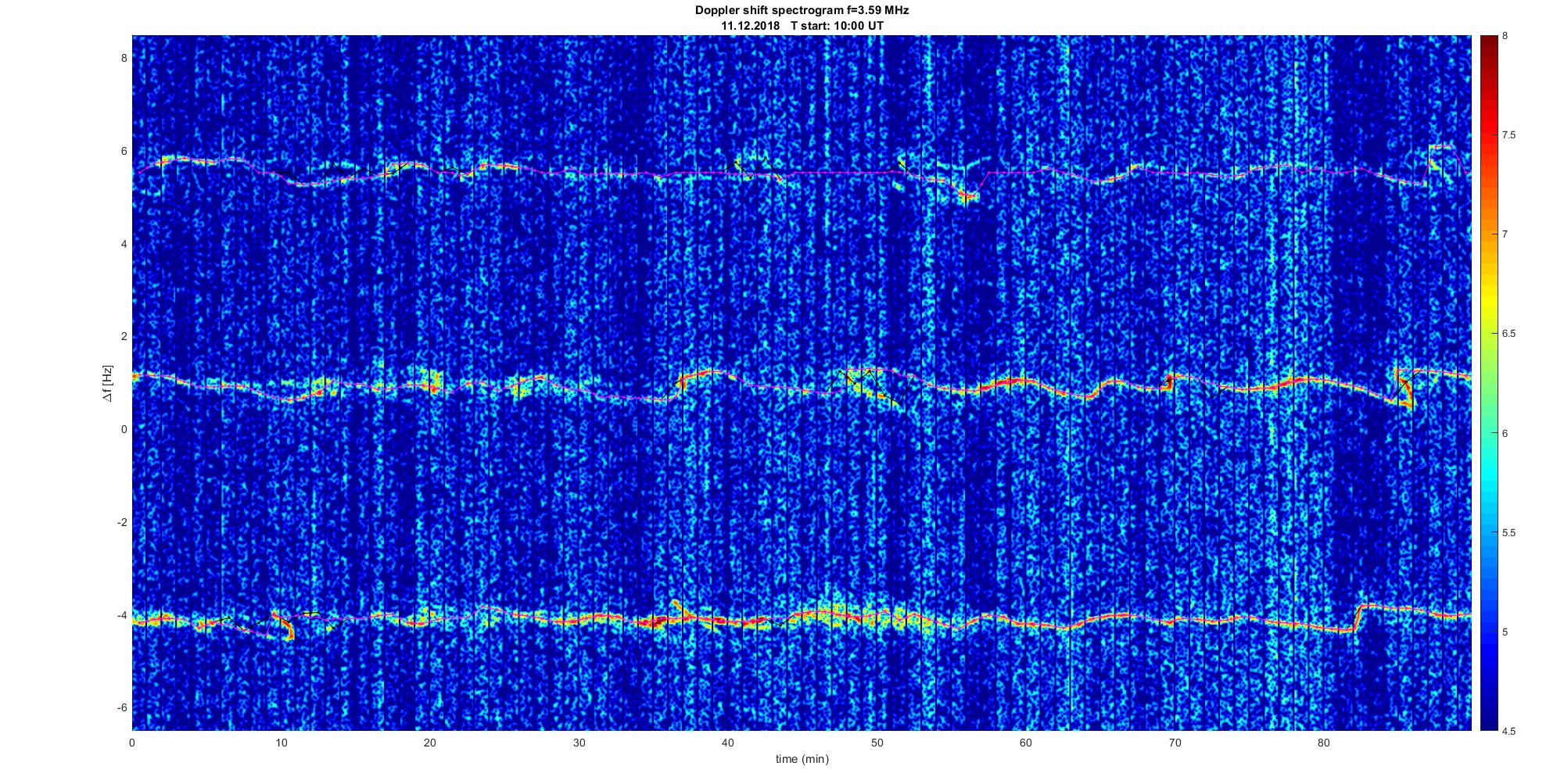The width and height of the screenshot is (1564, 784).
Task: Click the x-axis tick label 80
Action: pos(1323,742)
